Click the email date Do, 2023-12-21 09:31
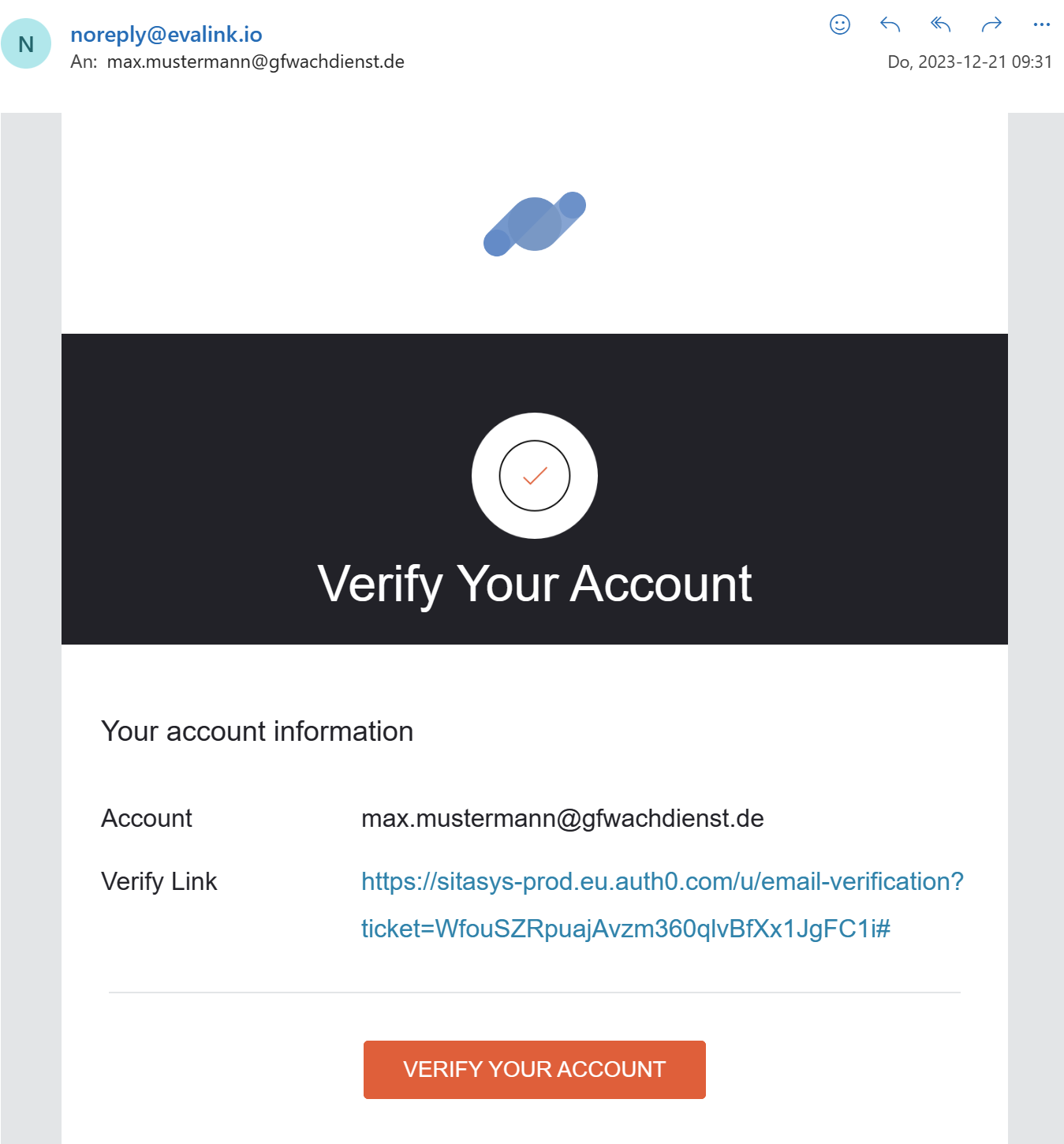The height and width of the screenshot is (1144, 1064). (969, 62)
